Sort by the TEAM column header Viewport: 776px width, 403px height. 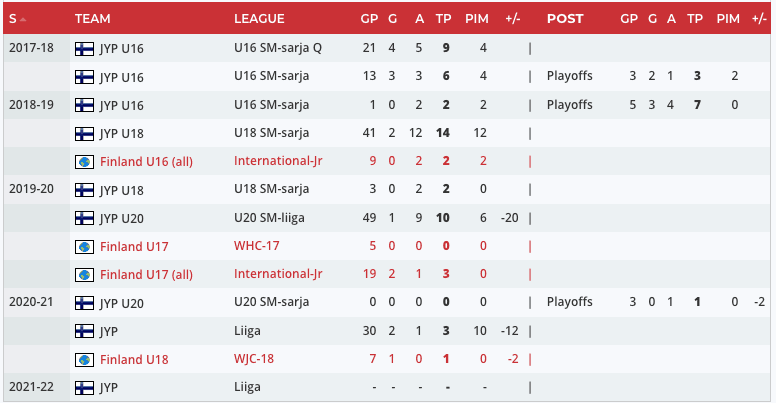click(x=93, y=19)
